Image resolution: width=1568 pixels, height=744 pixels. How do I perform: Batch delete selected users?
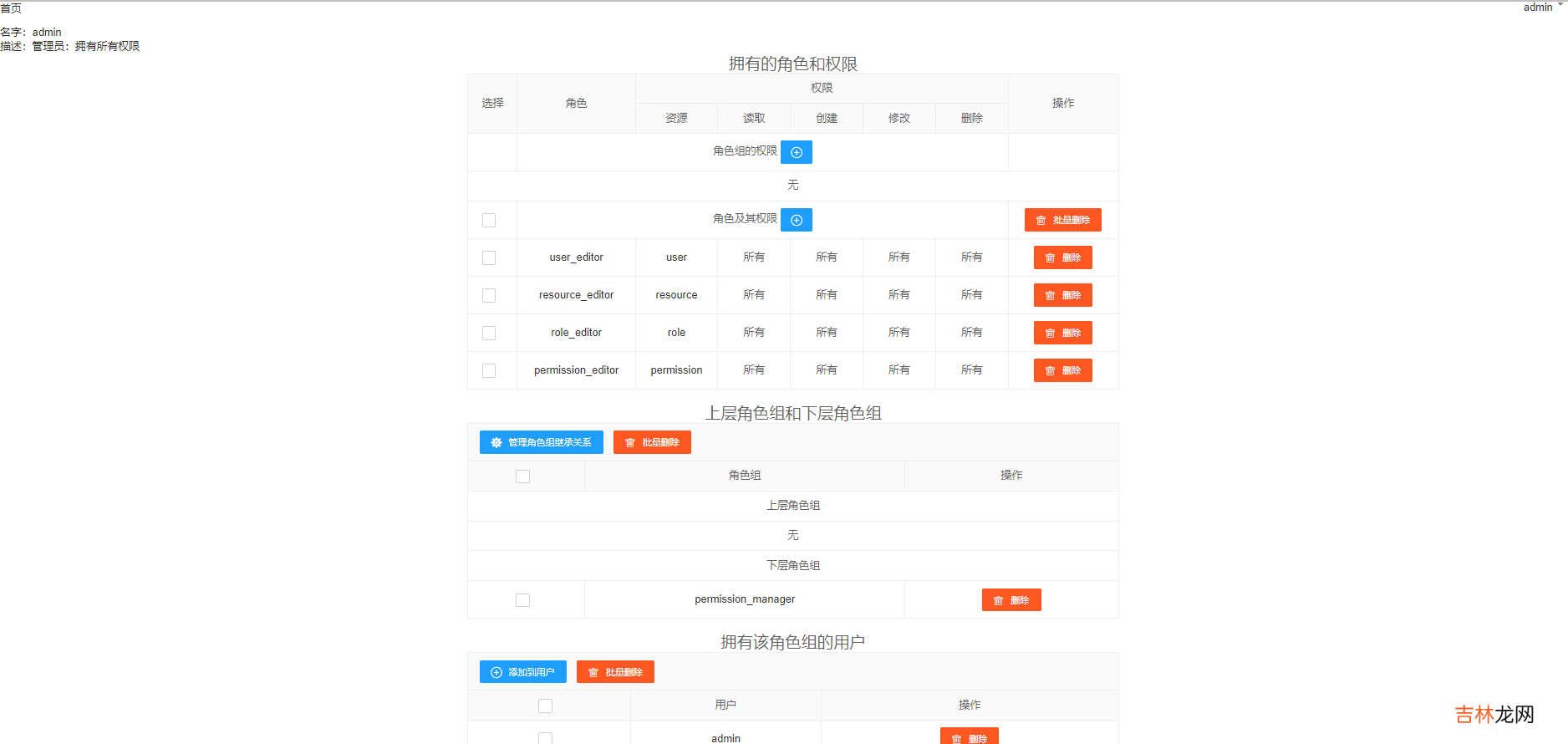click(615, 672)
